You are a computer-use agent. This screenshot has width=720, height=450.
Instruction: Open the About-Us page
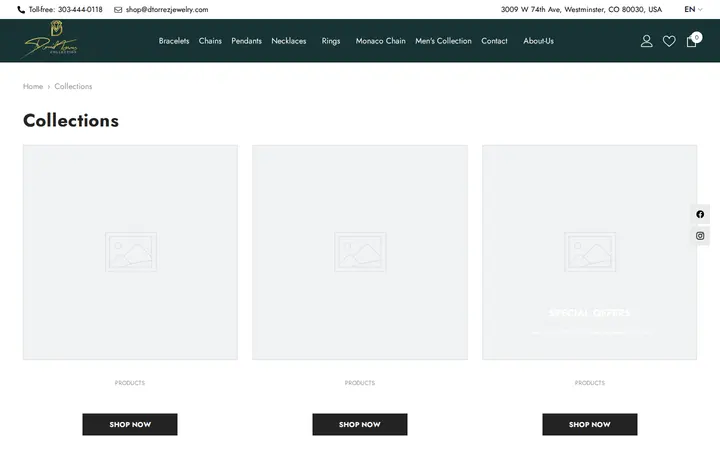pos(538,41)
